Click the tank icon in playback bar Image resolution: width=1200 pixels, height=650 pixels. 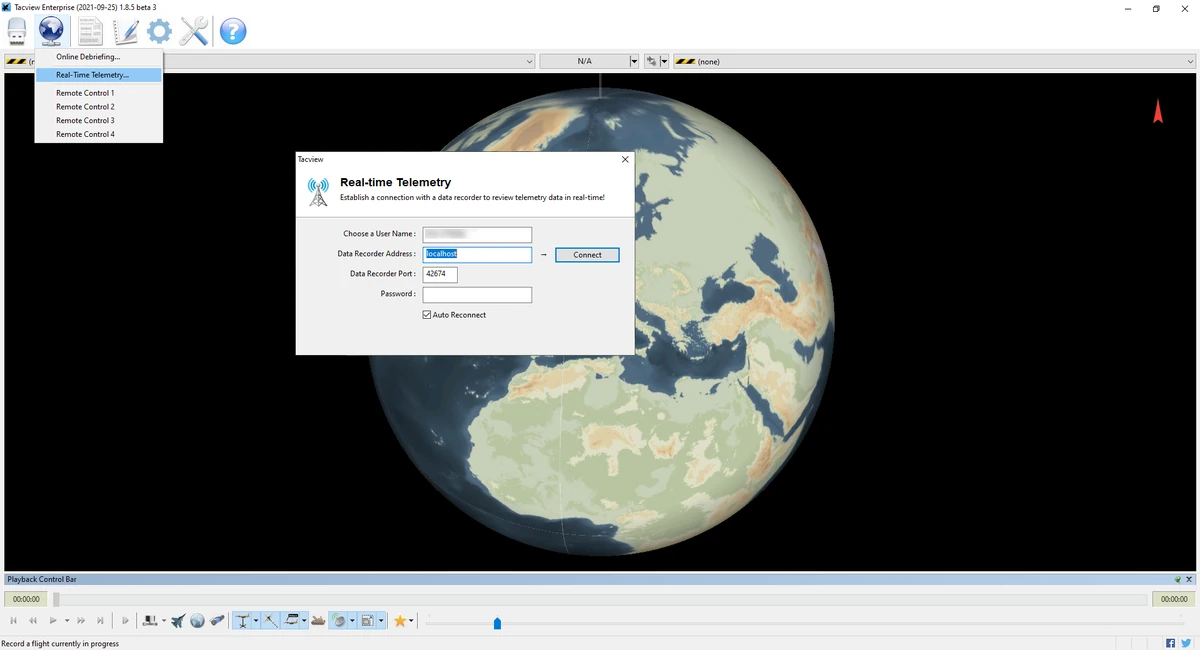(319, 621)
